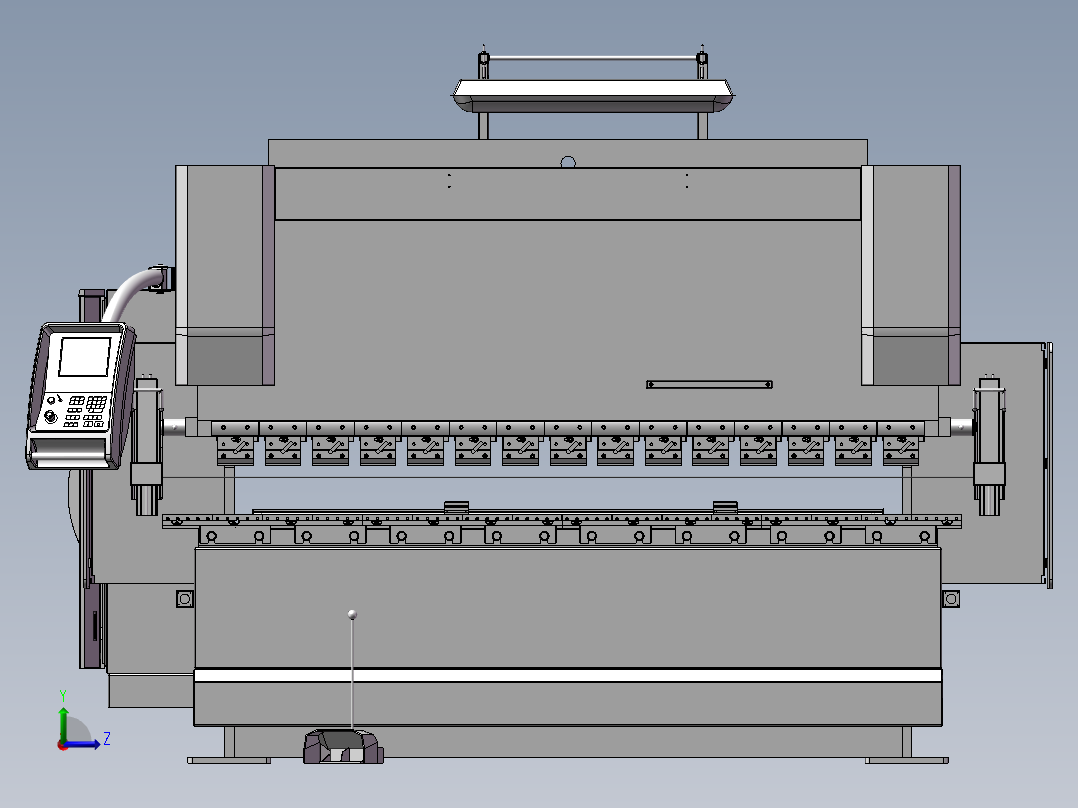Select the left front support arm post
The height and width of the screenshot is (808, 1078).
(146, 445)
